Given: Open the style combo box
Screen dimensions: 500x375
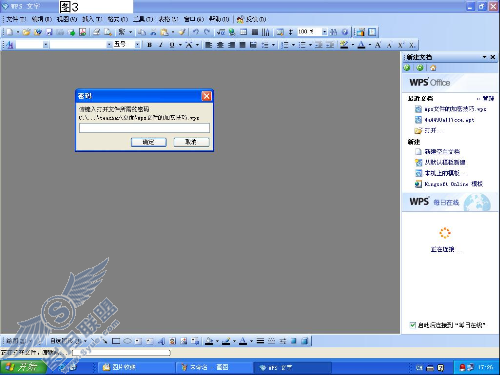Looking at the screenshot, I should pyautogui.click(x=46, y=45).
